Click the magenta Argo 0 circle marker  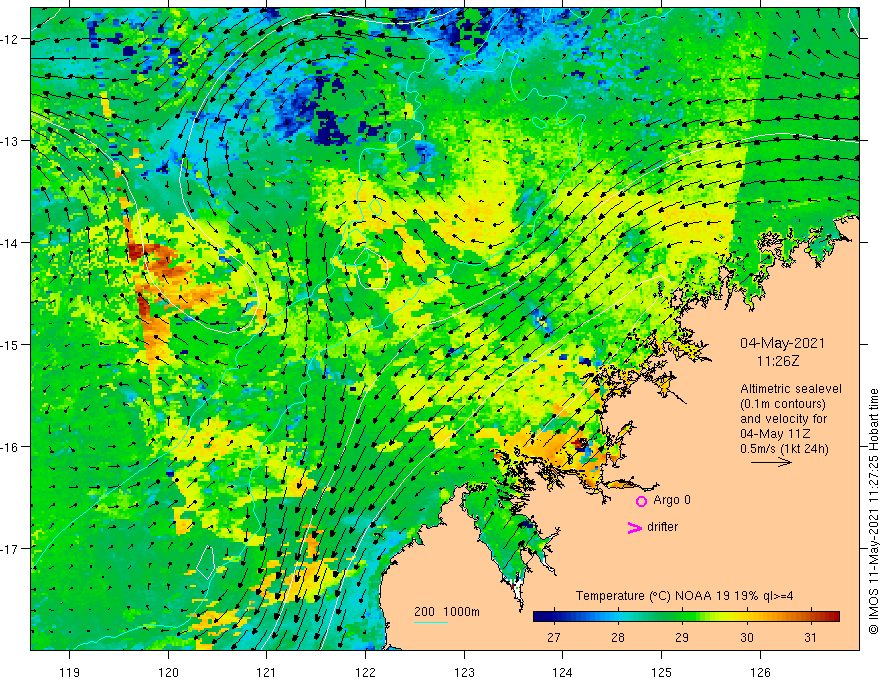[x=641, y=501]
